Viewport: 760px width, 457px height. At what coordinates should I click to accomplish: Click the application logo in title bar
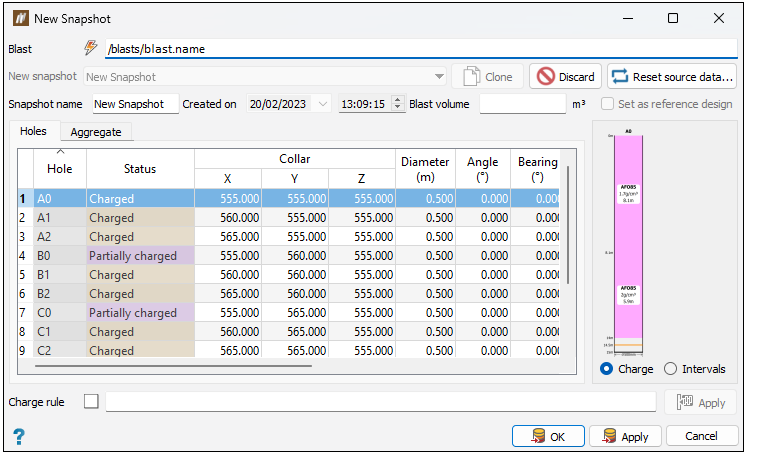(20, 18)
